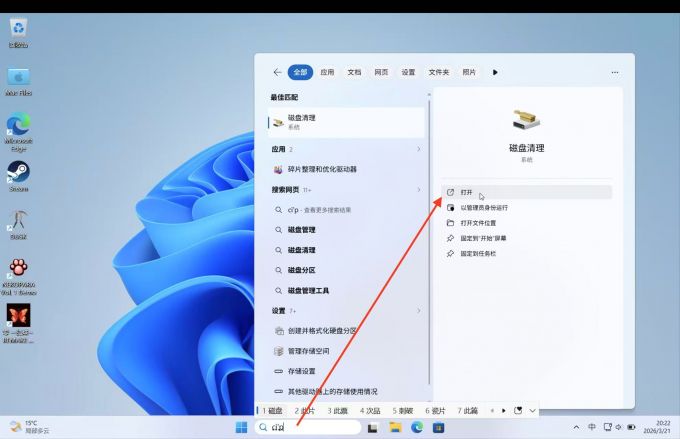Select the 磁盘清理 best match result

click(x=346, y=122)
